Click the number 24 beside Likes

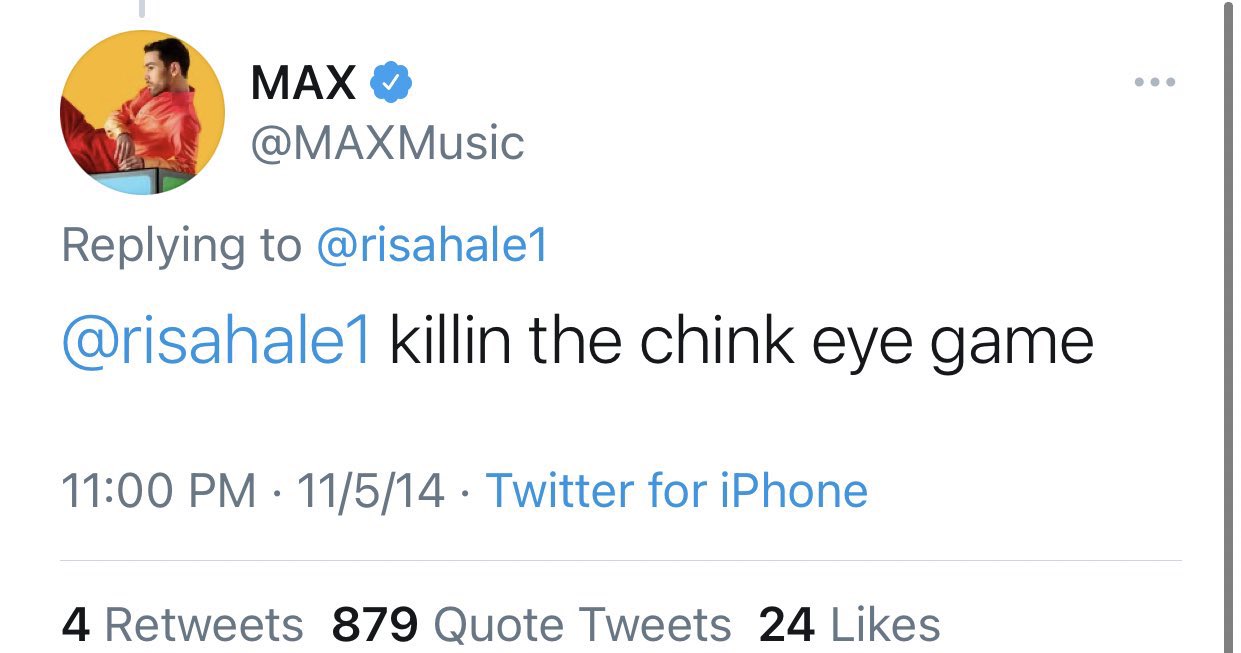(787, 625)
